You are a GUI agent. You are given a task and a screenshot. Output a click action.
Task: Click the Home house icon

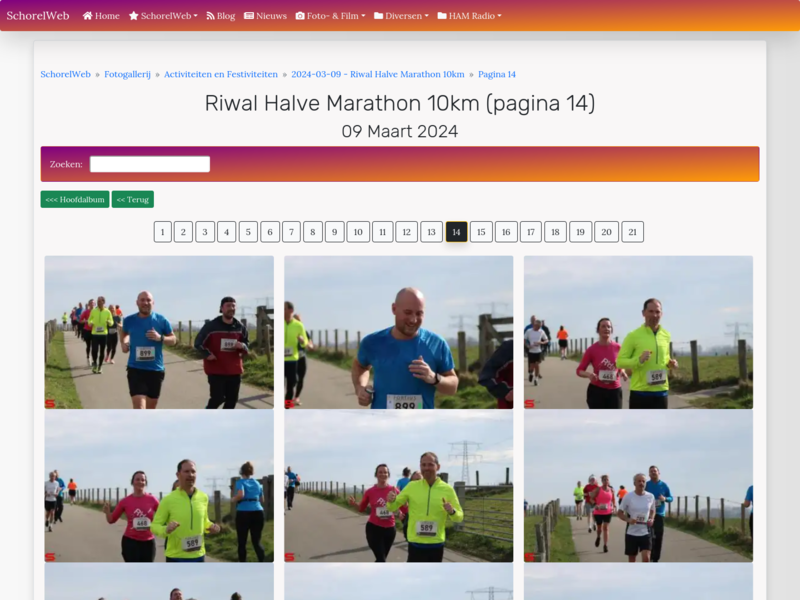[x=88, y=16]
